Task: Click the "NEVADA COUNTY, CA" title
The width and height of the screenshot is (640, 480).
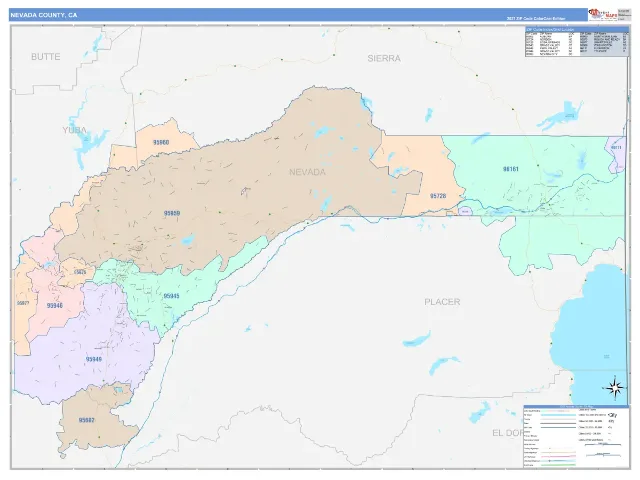Action: [43, 15]
